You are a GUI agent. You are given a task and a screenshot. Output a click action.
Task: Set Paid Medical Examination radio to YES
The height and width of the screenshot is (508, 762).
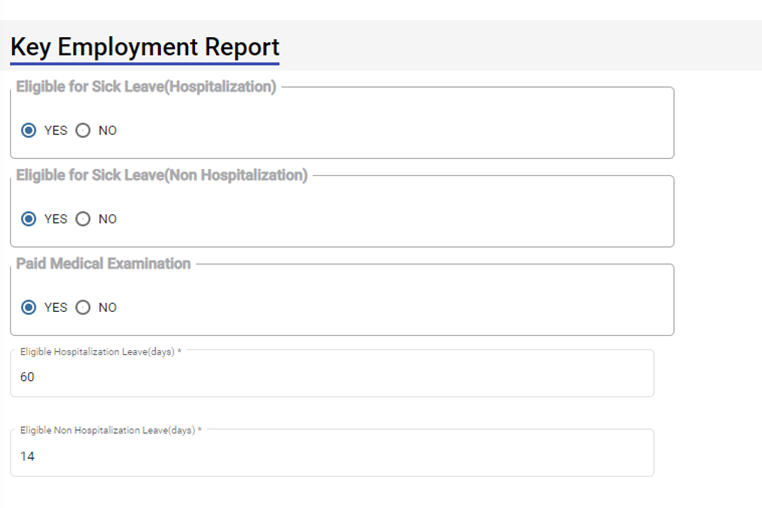click(x=29, y=307)
